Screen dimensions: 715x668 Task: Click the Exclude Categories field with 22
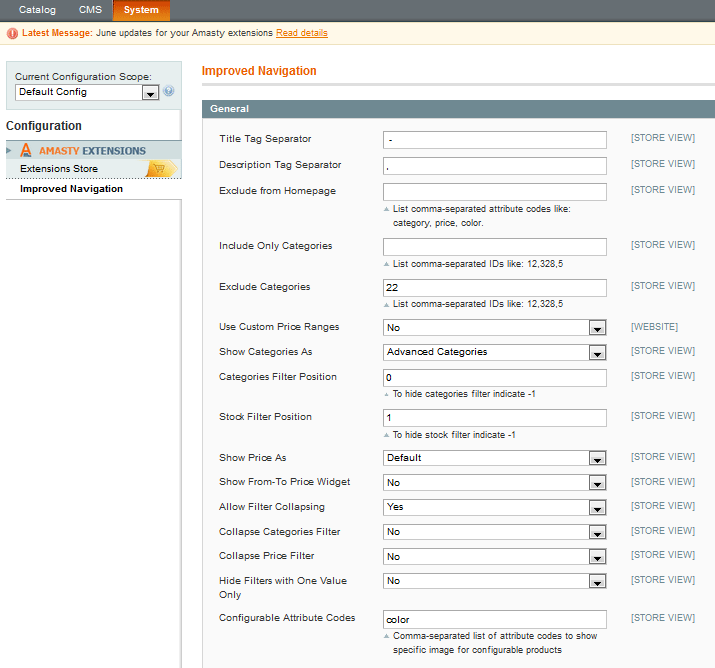coord(495,288)
